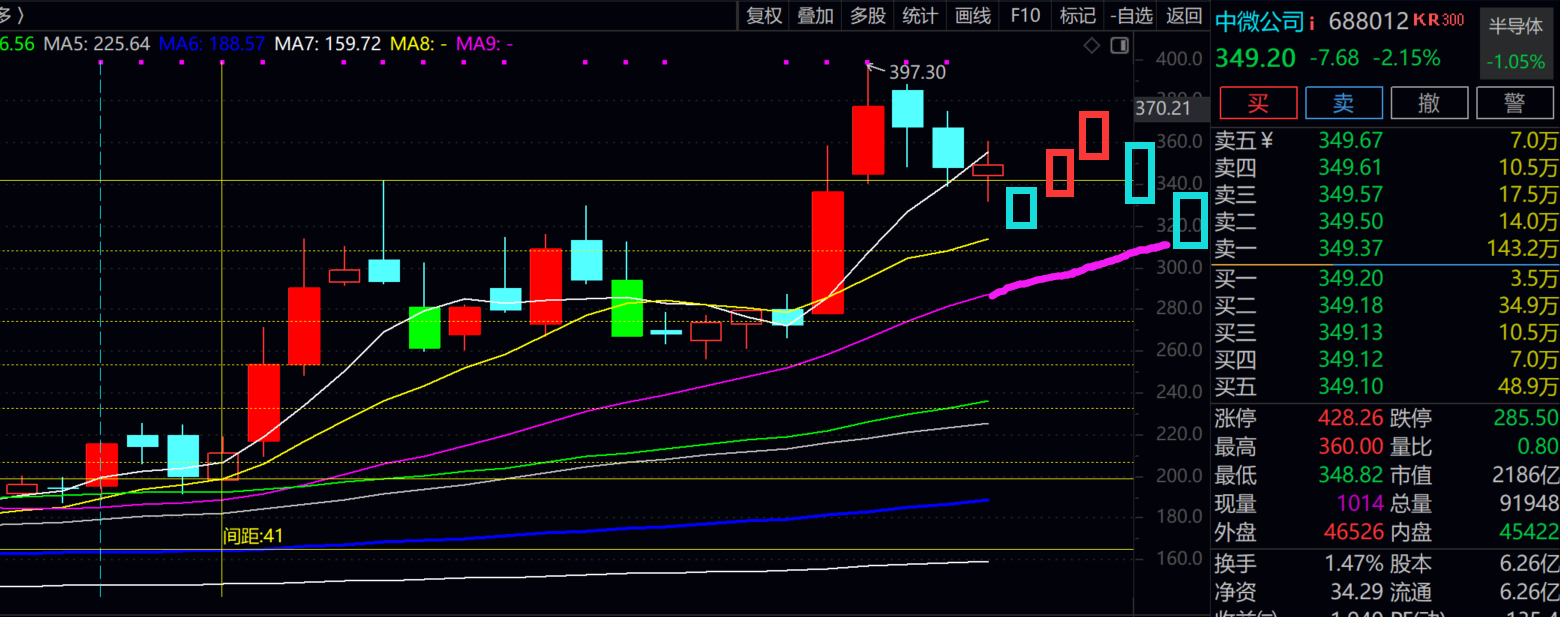1560x617 pixels.
Task: Toggle 叠加 overlay comparison
Action: pyautogui.click(x=816, y=15)
